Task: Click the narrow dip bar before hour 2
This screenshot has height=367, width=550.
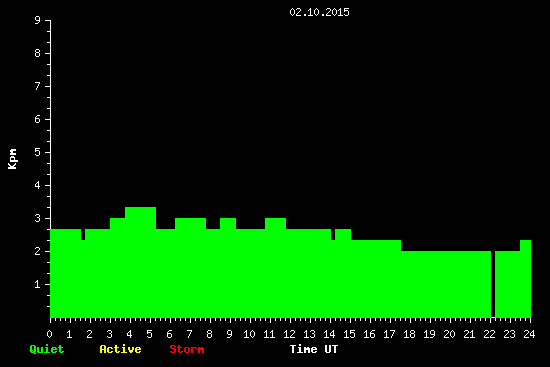Action: 83,279
